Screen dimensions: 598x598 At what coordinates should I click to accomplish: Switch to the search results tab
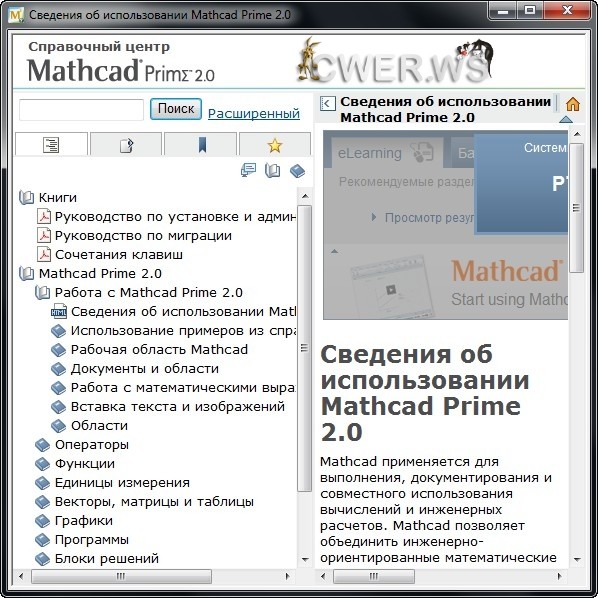(x=126, y=144)
